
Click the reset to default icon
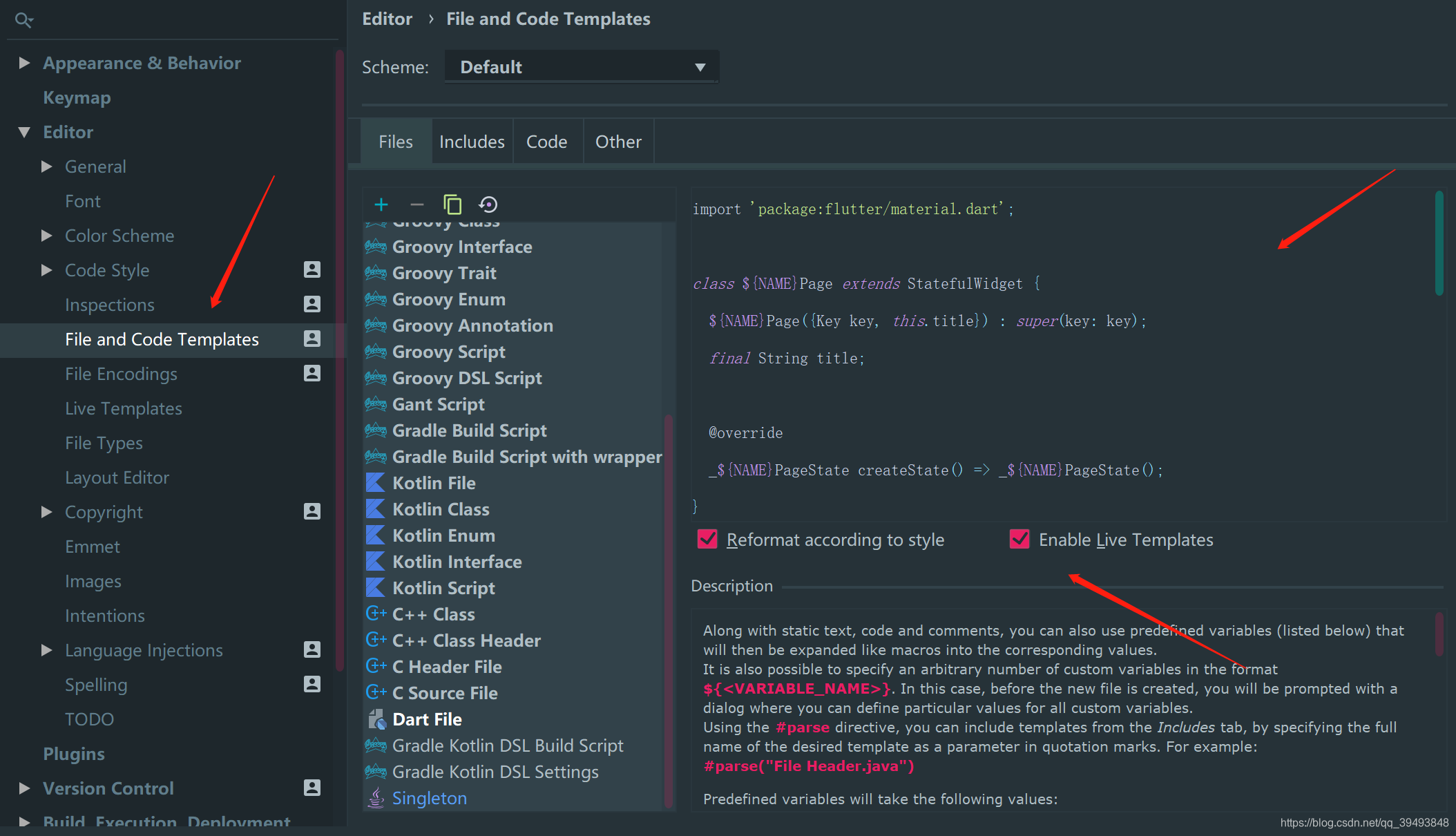(488, 205)
